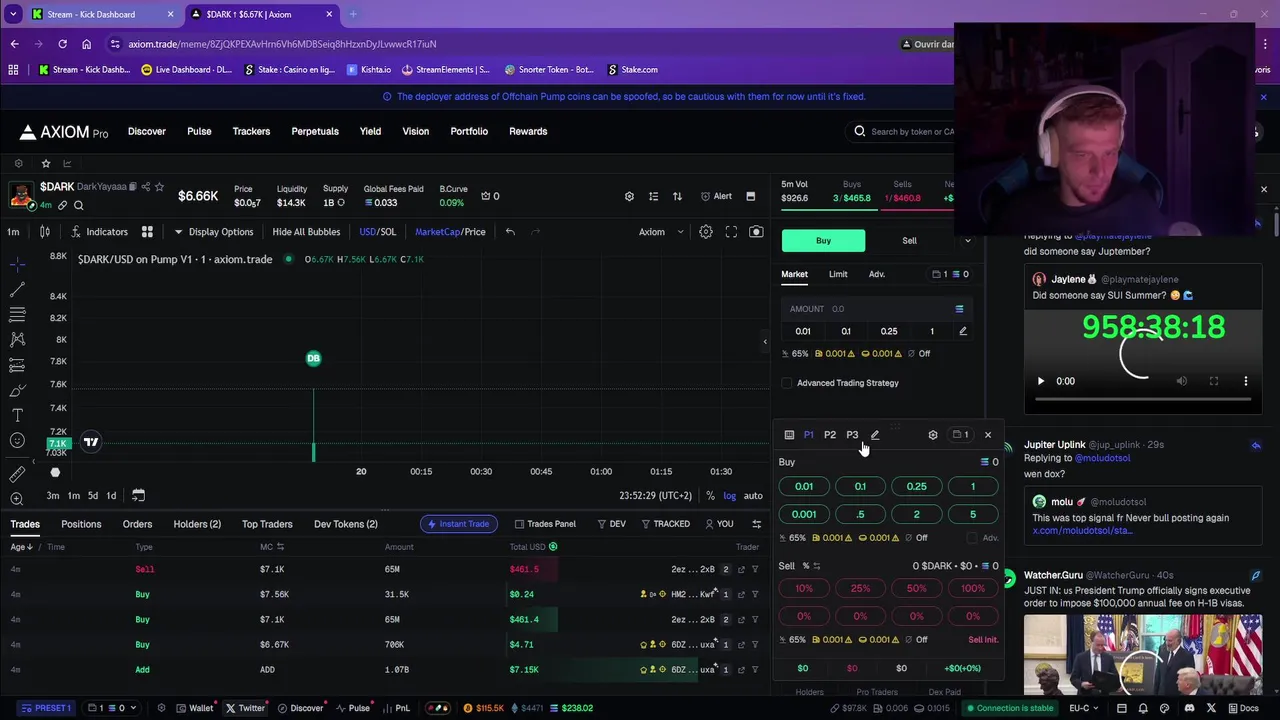Open the Pulse navigation item
1280x720 pixels.
[x=199, y=131]
